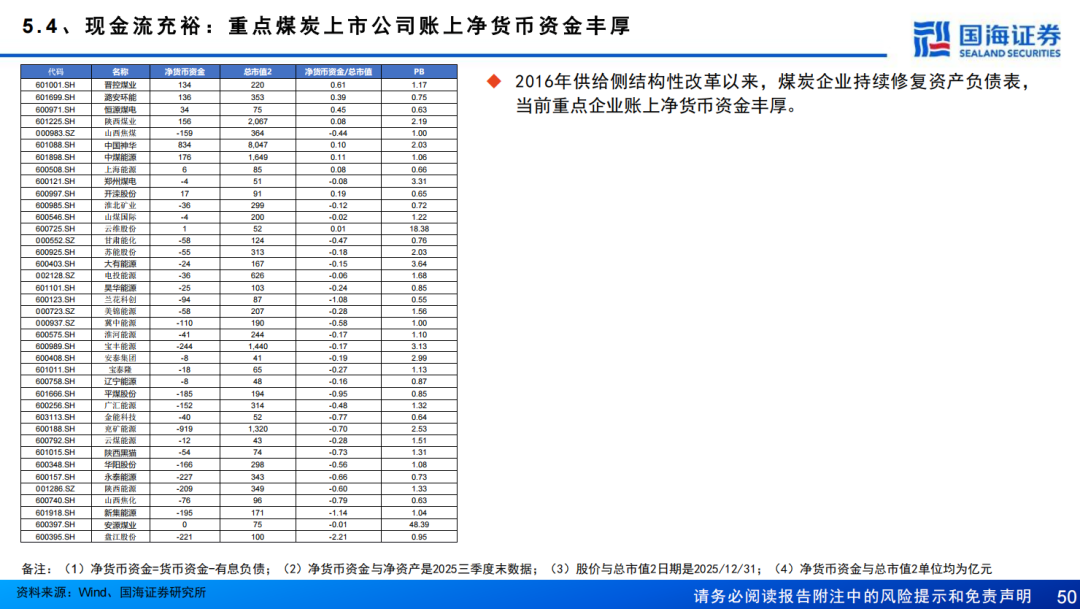
Task: Select the 兖矿能源 name cell
Action: 120,428
